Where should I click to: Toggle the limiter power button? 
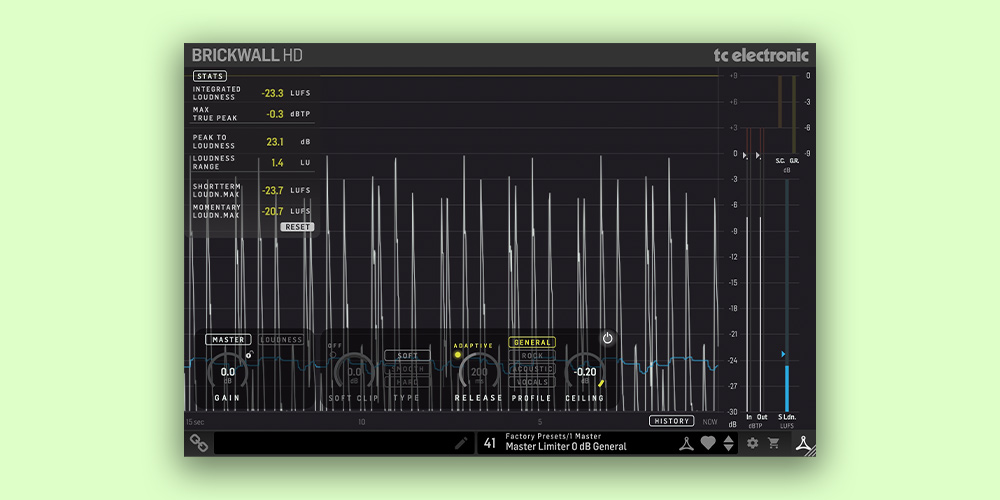[x=607, y=338]
